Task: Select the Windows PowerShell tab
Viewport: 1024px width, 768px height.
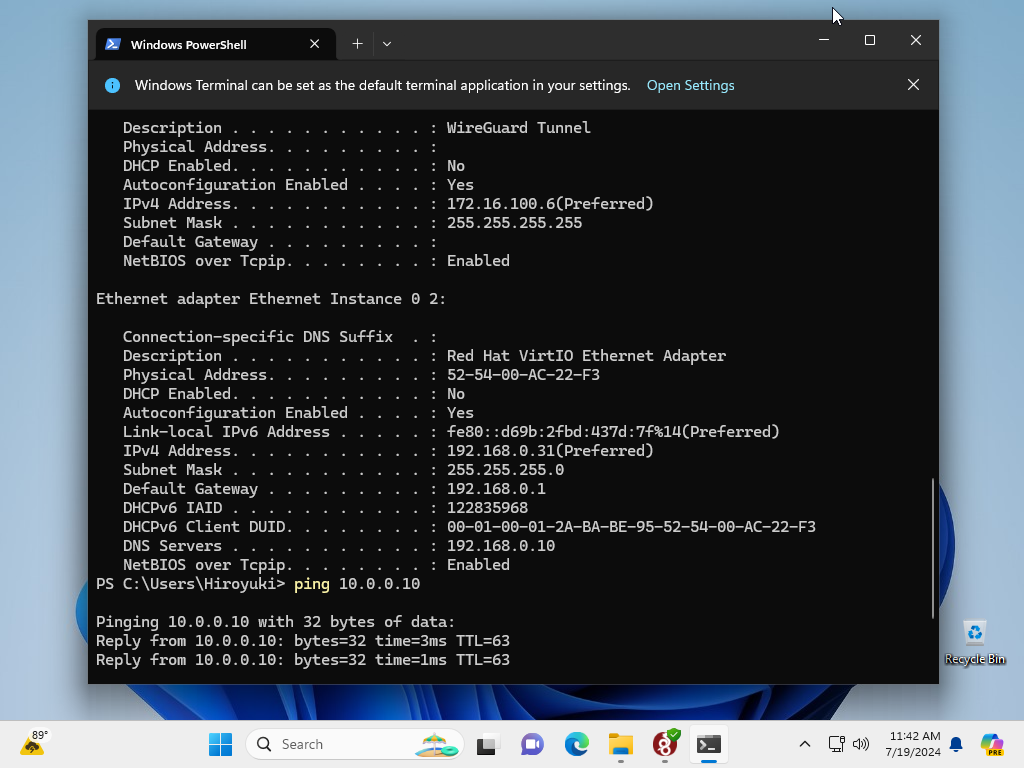Action: [x=216, y=44]
